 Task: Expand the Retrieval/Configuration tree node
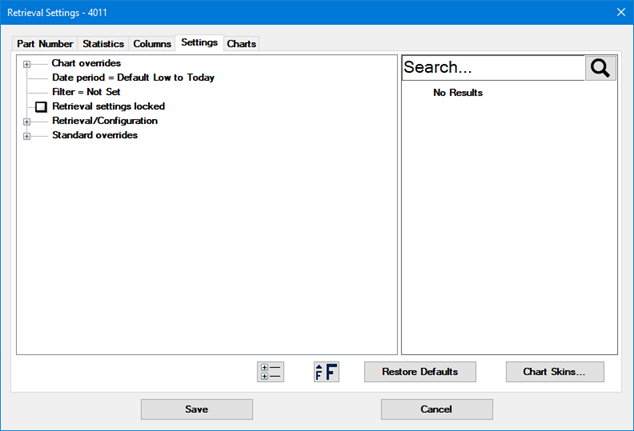point(27,121)
